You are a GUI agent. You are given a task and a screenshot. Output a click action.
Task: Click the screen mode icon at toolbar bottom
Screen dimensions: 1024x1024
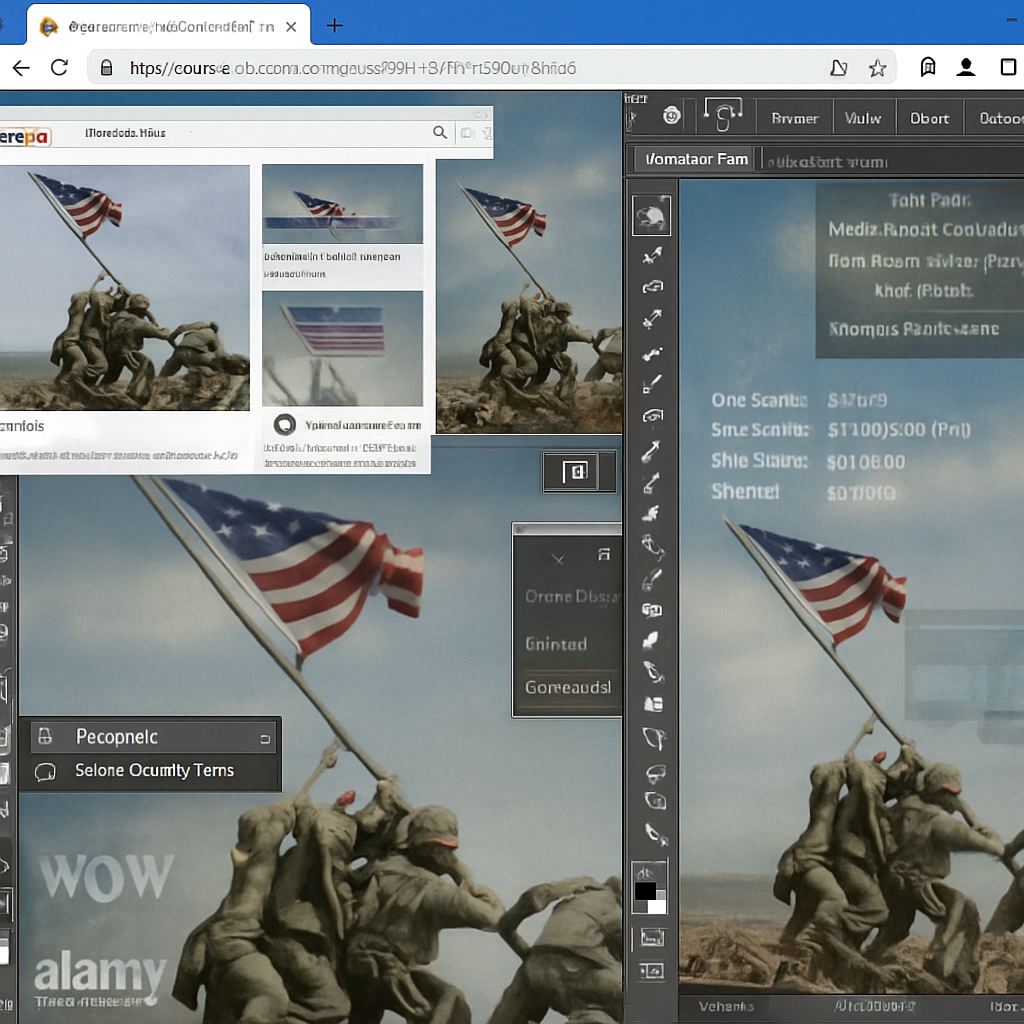(651, 970)
